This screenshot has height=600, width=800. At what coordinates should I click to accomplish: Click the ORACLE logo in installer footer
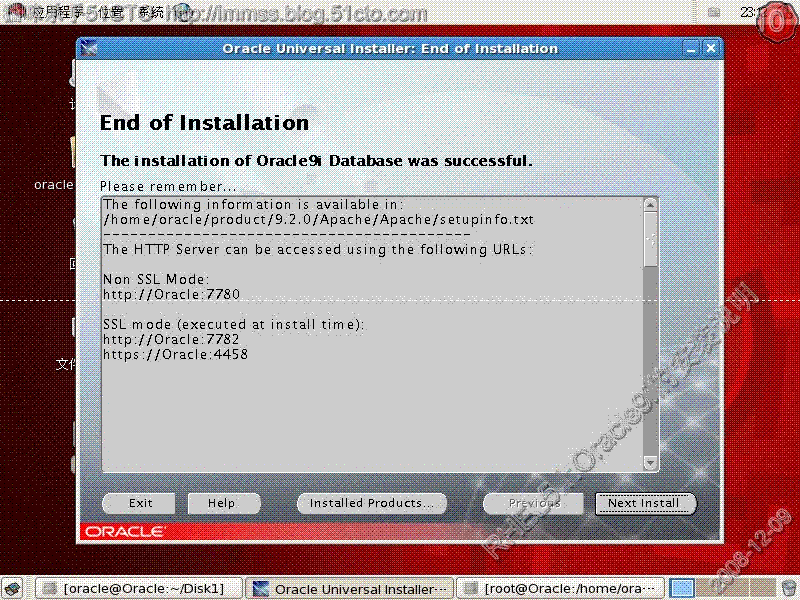pos(124,532)
